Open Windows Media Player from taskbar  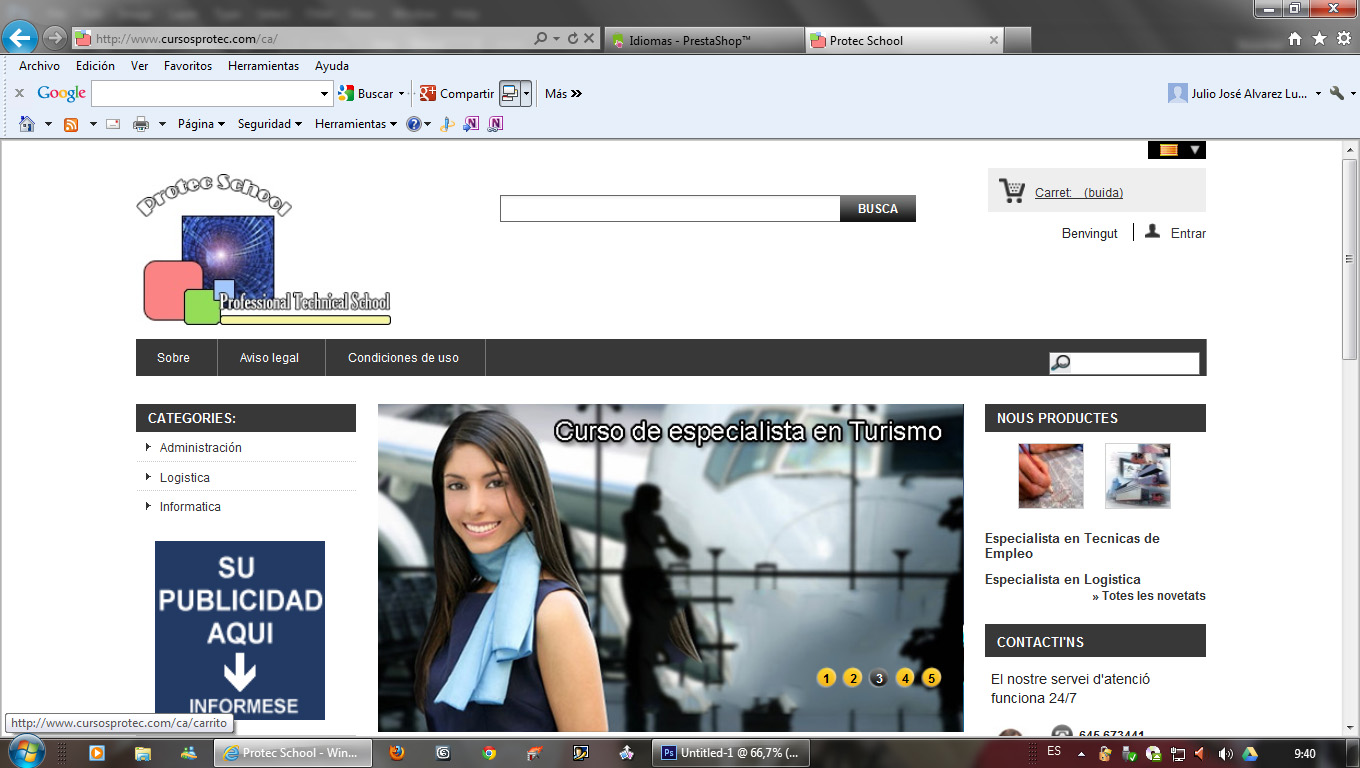click(x=97, y=753)
